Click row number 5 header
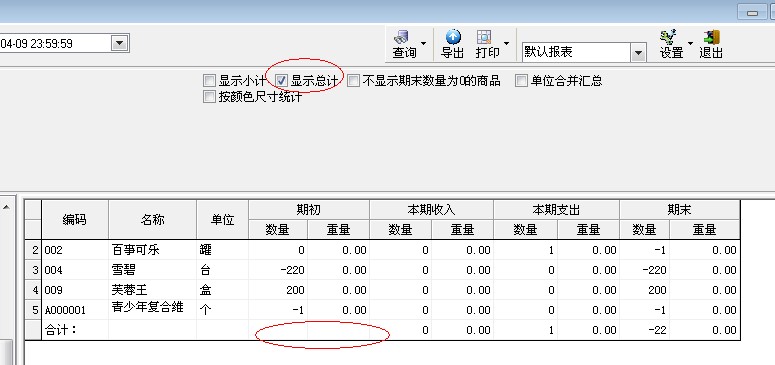 coord(34,310)
